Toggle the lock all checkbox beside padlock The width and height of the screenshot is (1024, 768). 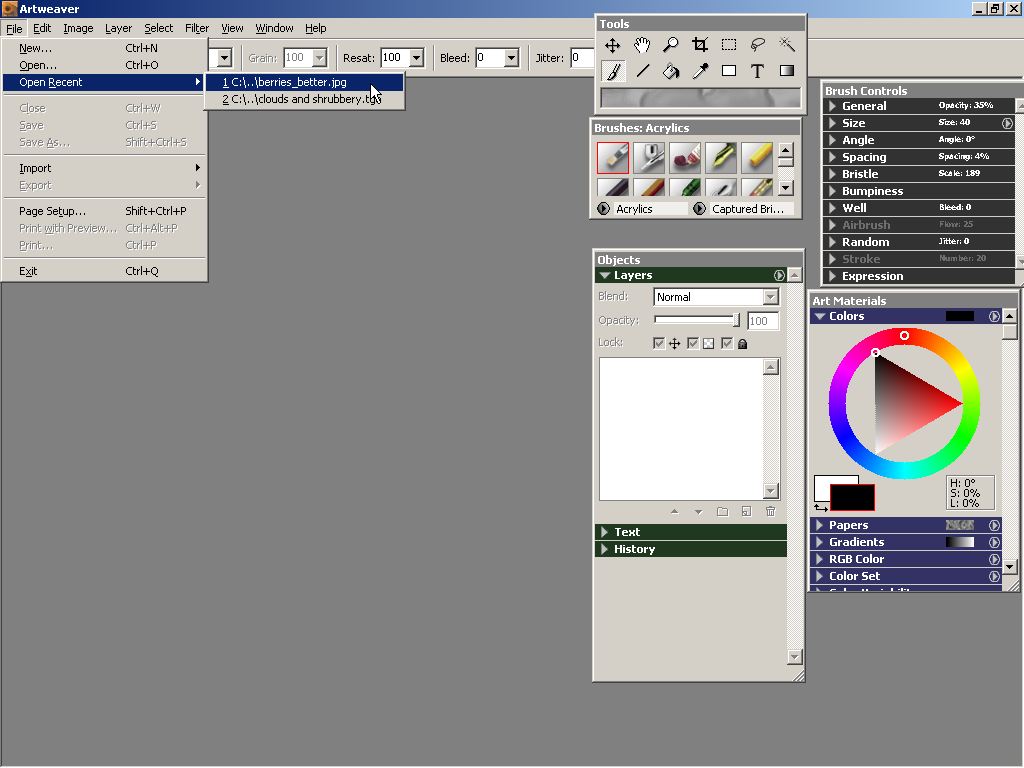pos(727,343)
